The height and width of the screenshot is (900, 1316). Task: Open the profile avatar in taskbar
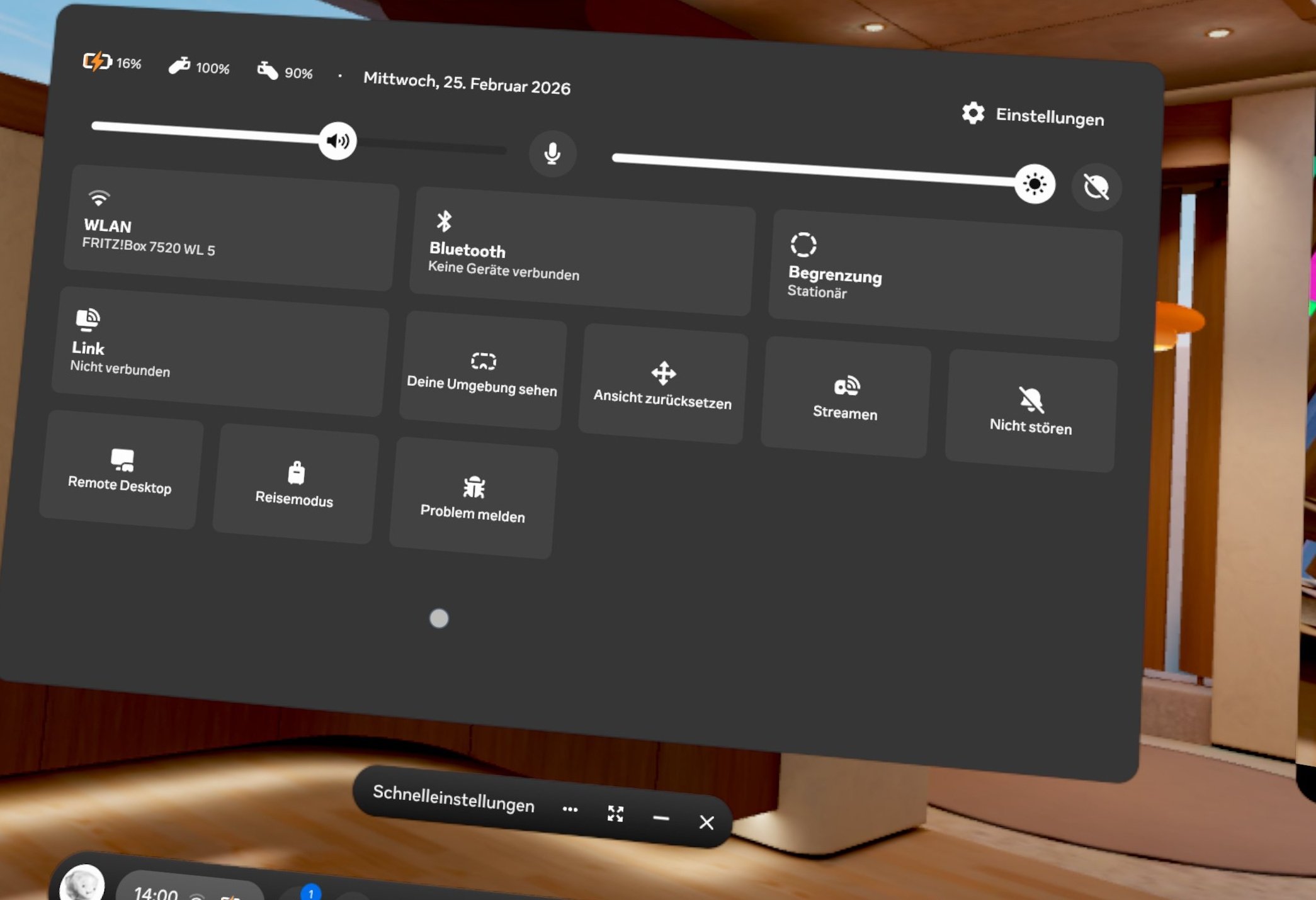point(82,884)
